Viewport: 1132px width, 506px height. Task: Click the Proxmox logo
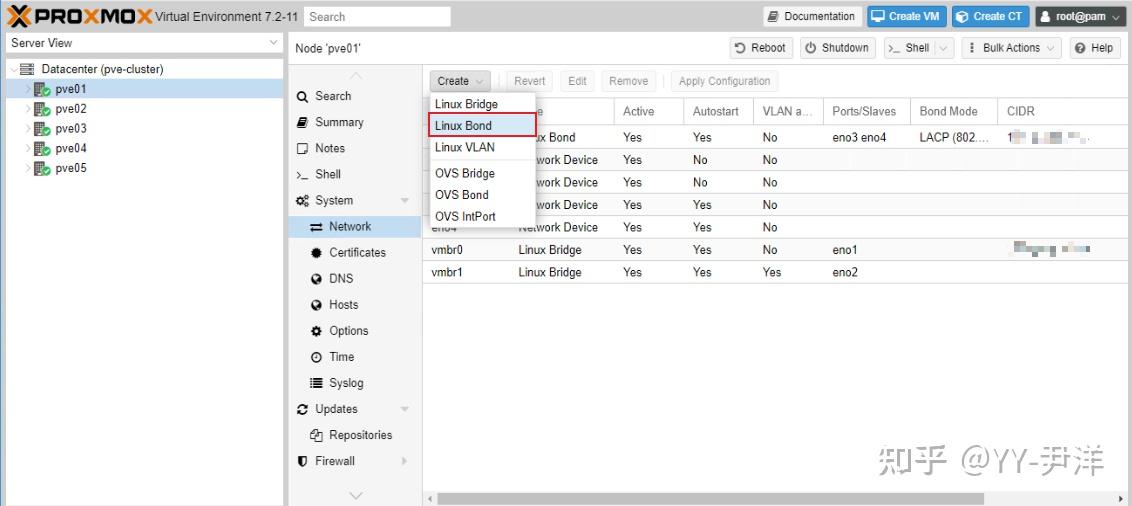click(80, 15)
